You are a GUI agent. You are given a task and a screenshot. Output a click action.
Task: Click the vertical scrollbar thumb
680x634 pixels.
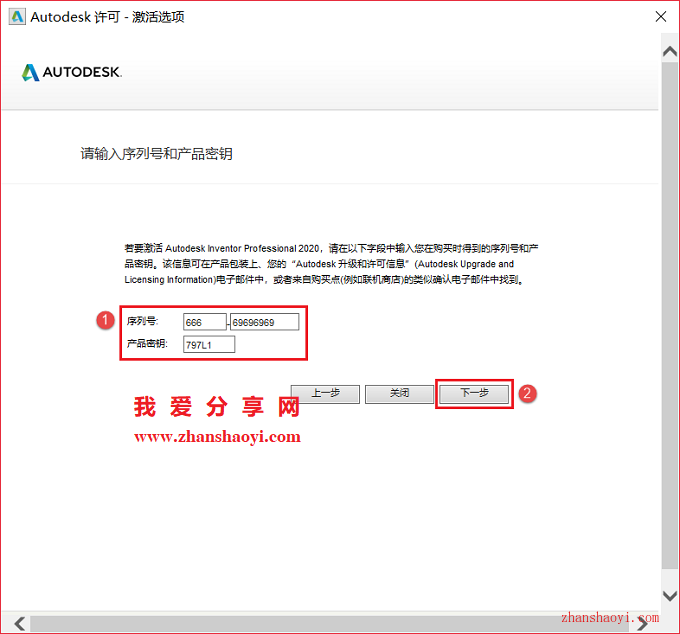(x=670, y=315)
